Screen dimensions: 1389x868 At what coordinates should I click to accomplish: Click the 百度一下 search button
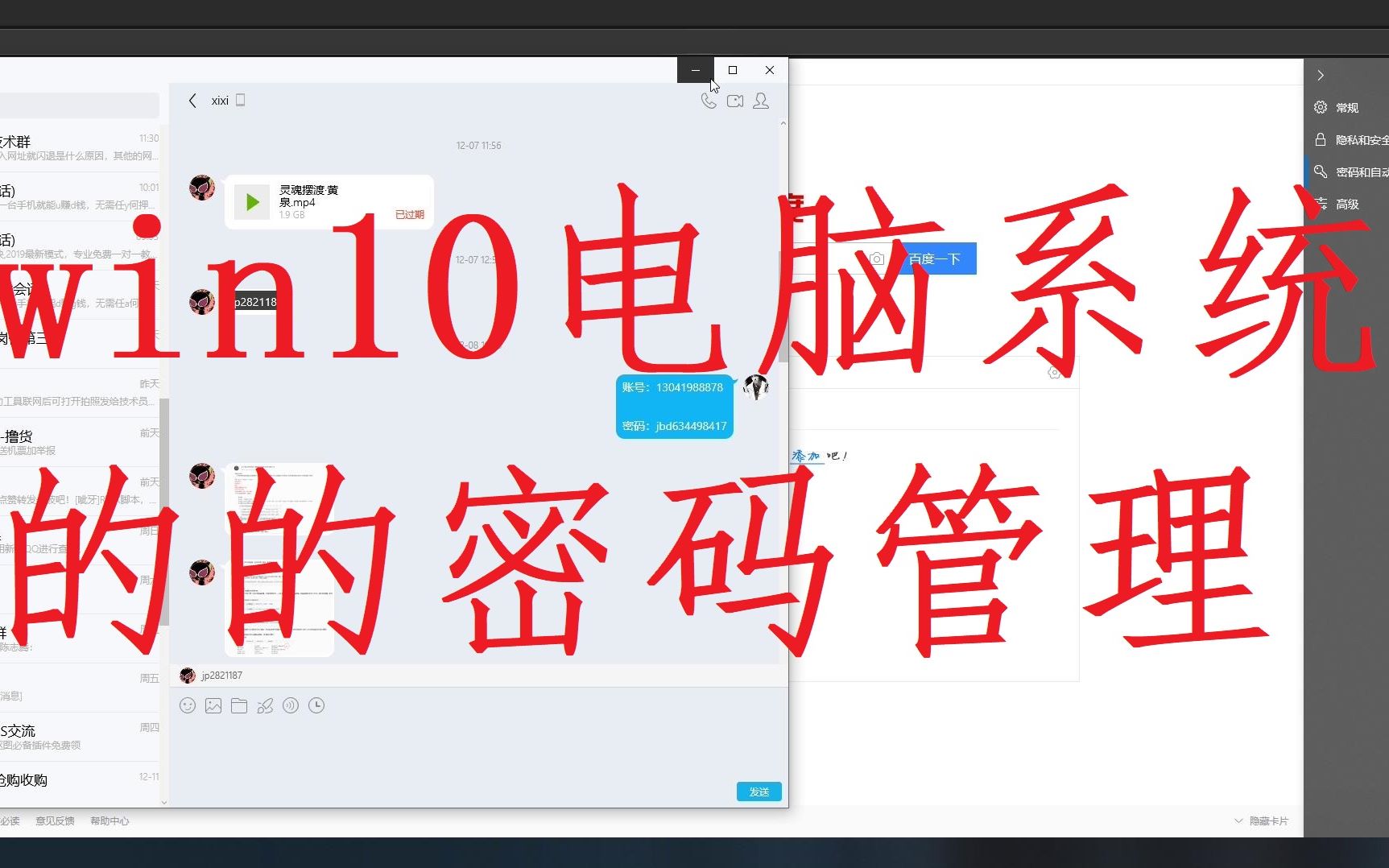(x=935, y=258)
